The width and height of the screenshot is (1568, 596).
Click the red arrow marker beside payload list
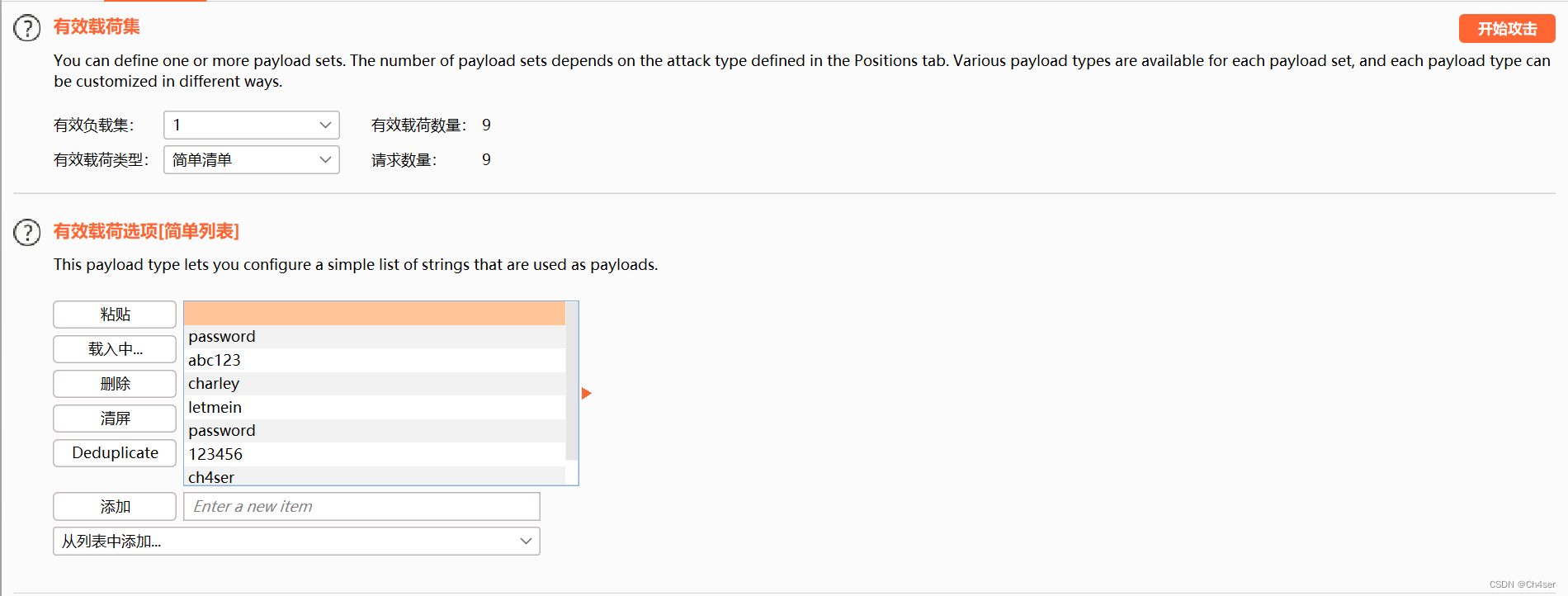point(586,394)
